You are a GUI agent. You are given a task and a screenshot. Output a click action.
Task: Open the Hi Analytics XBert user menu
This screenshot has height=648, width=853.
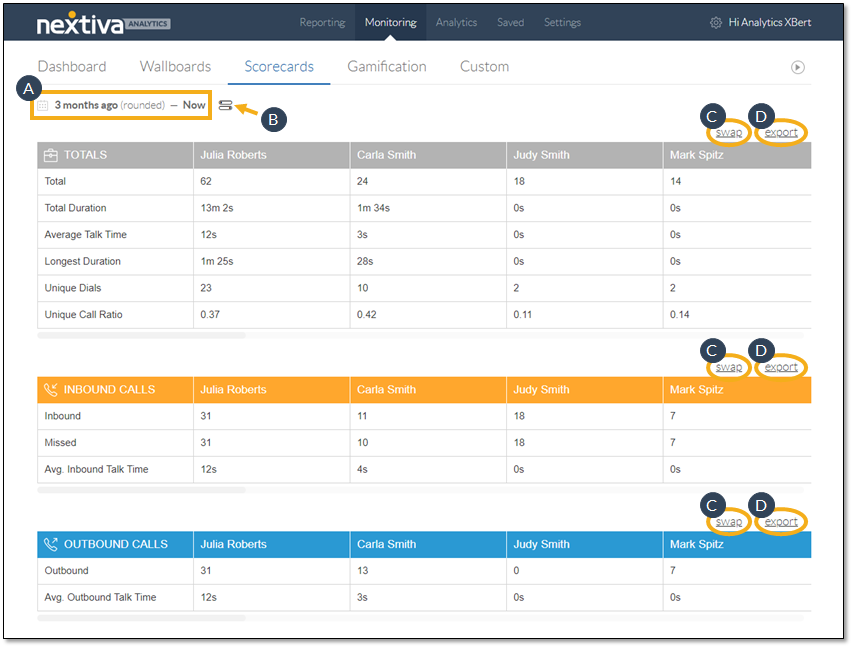click(769, 23)
